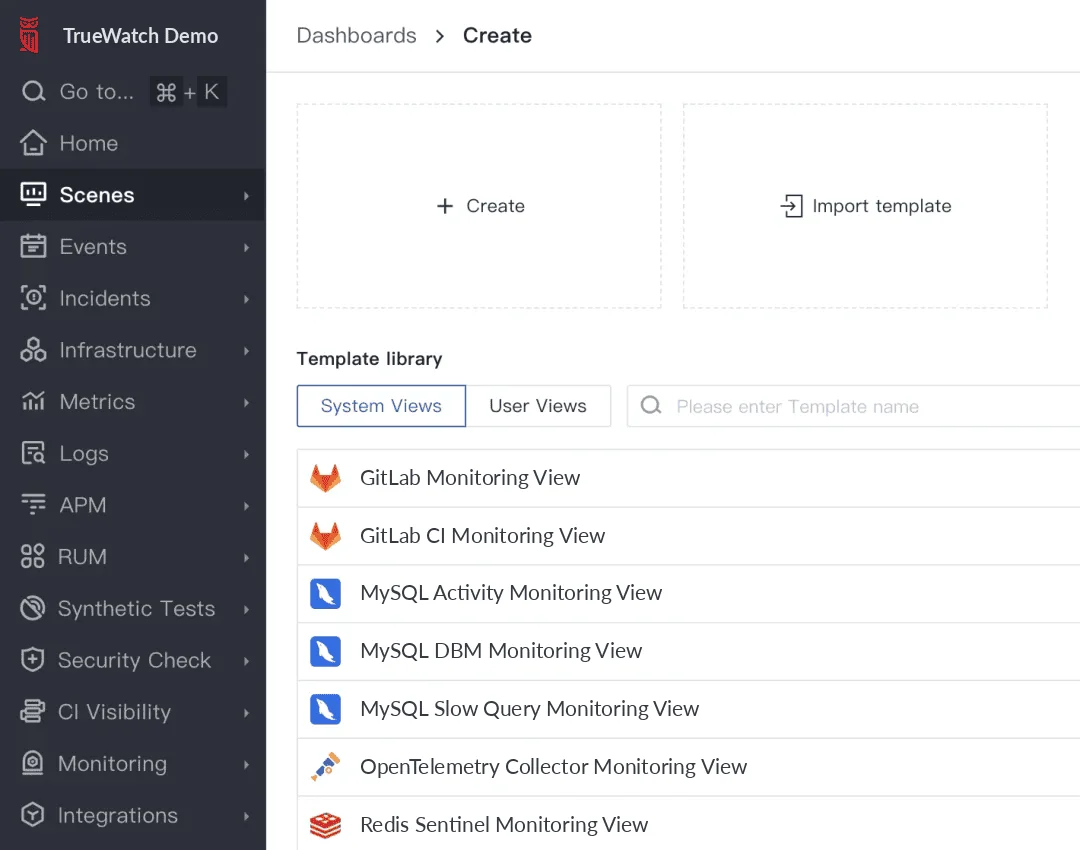Click the Synthetic Tests icon

point(32,608)
